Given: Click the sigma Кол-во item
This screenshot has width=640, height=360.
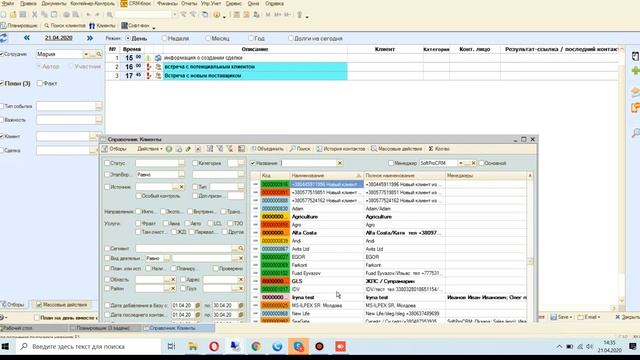Looking at the screenshot, I should coord(439,149).
